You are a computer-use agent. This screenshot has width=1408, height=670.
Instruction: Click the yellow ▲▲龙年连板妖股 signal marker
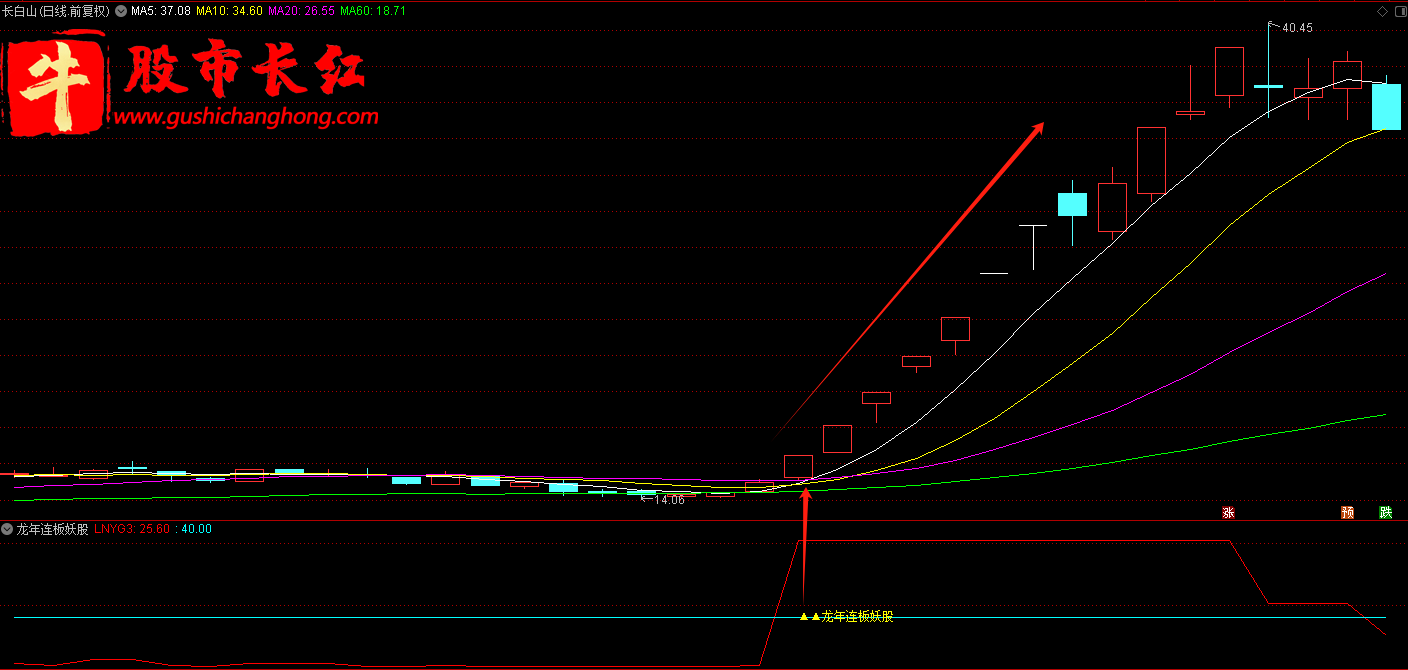click(x=846, y=617)
